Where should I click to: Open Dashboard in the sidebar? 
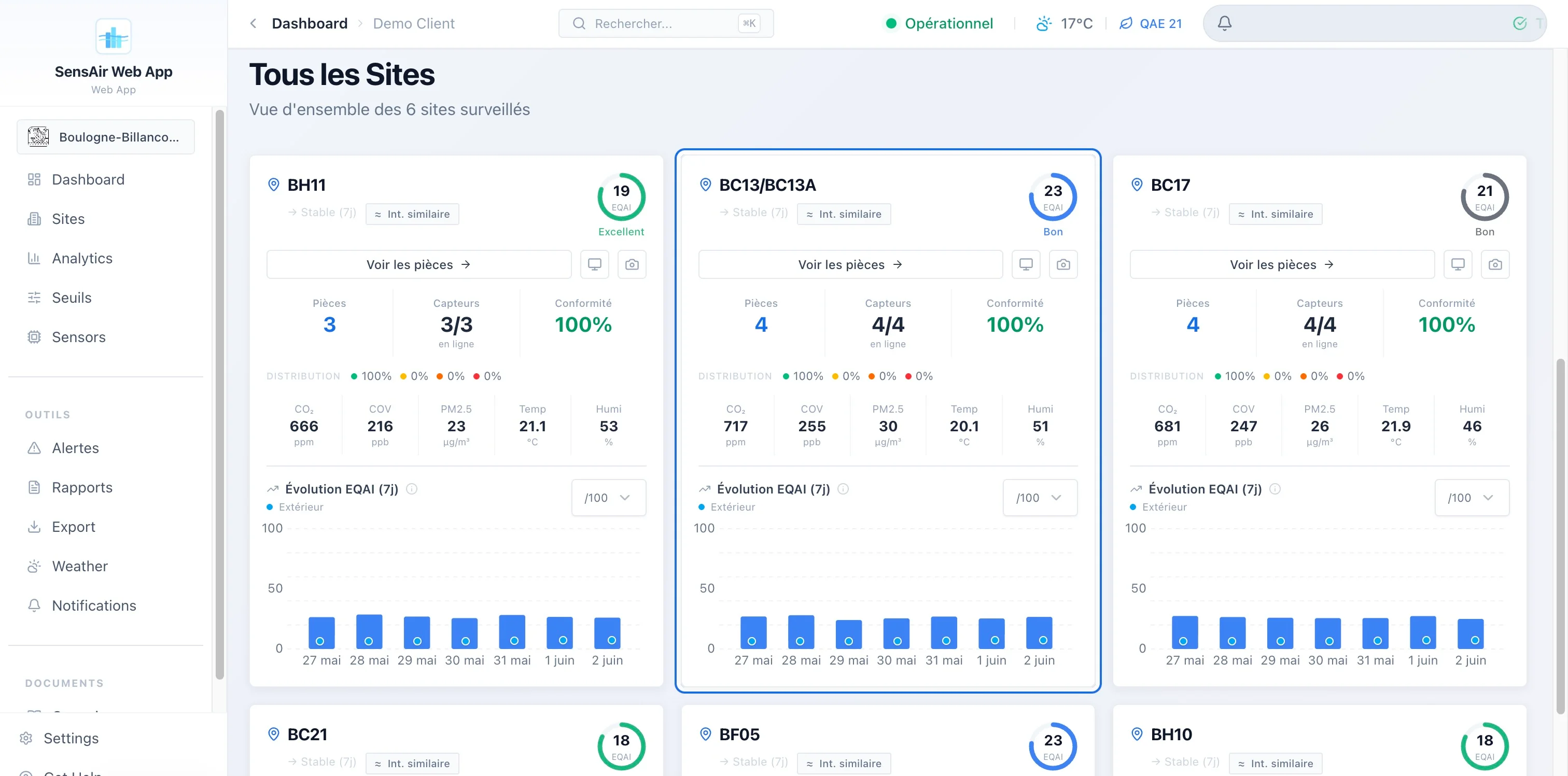(106, 179)
